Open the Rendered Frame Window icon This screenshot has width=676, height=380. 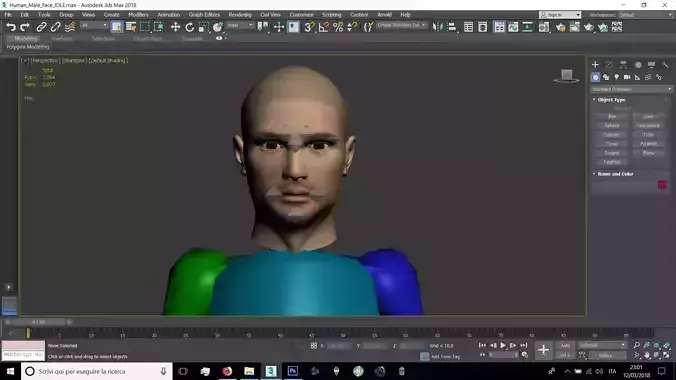point(575,27)
